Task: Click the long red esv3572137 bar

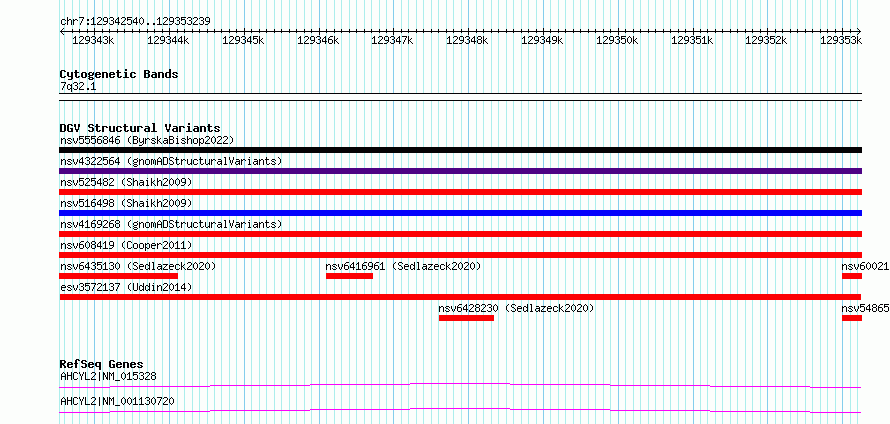Action: click(460, 297)
